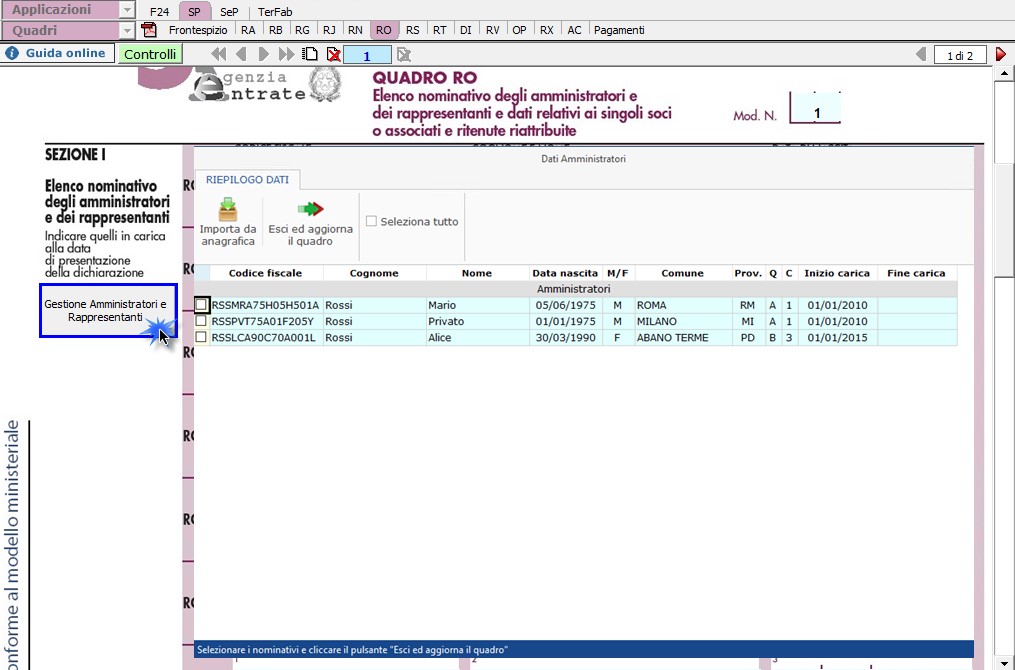
Task: Open RT quadro tab
Action: 440,30
